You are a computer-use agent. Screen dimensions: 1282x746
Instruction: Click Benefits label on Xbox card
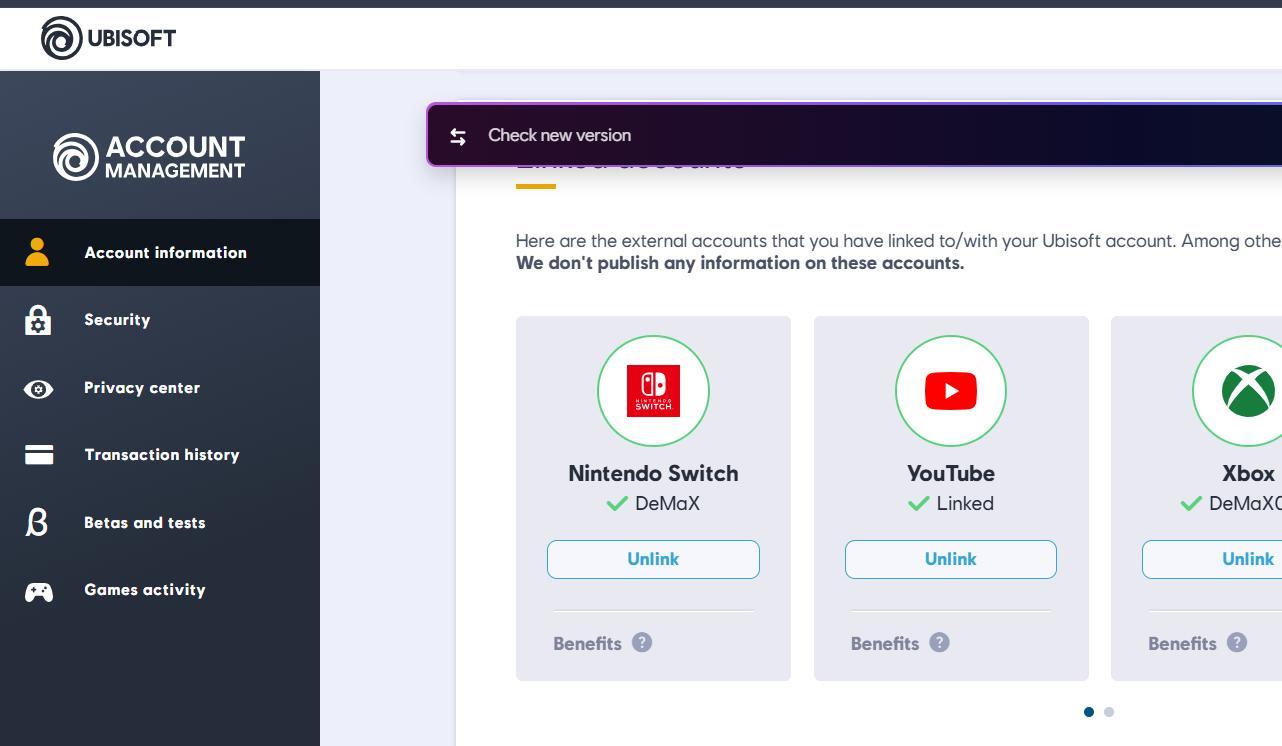pos(1182,644)
